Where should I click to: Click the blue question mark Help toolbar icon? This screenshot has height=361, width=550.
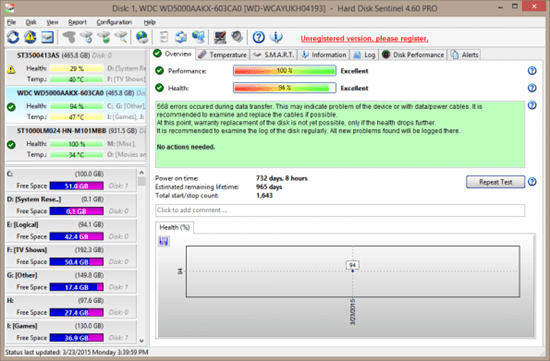(259, 37)
